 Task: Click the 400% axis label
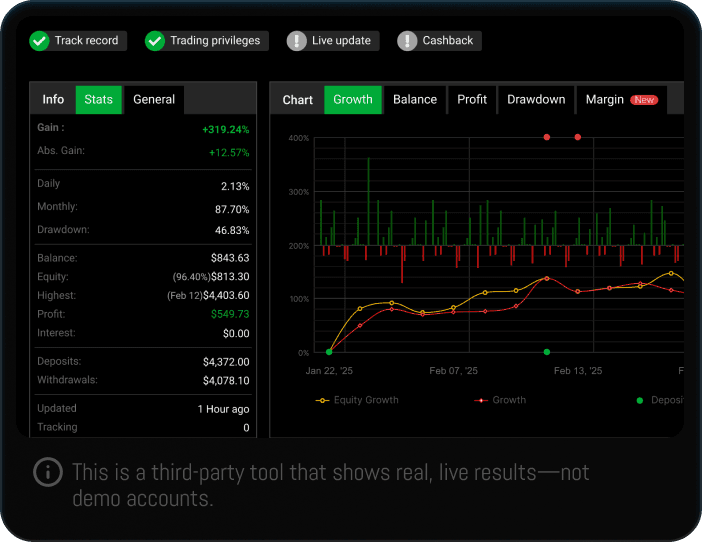pos(299,138)
